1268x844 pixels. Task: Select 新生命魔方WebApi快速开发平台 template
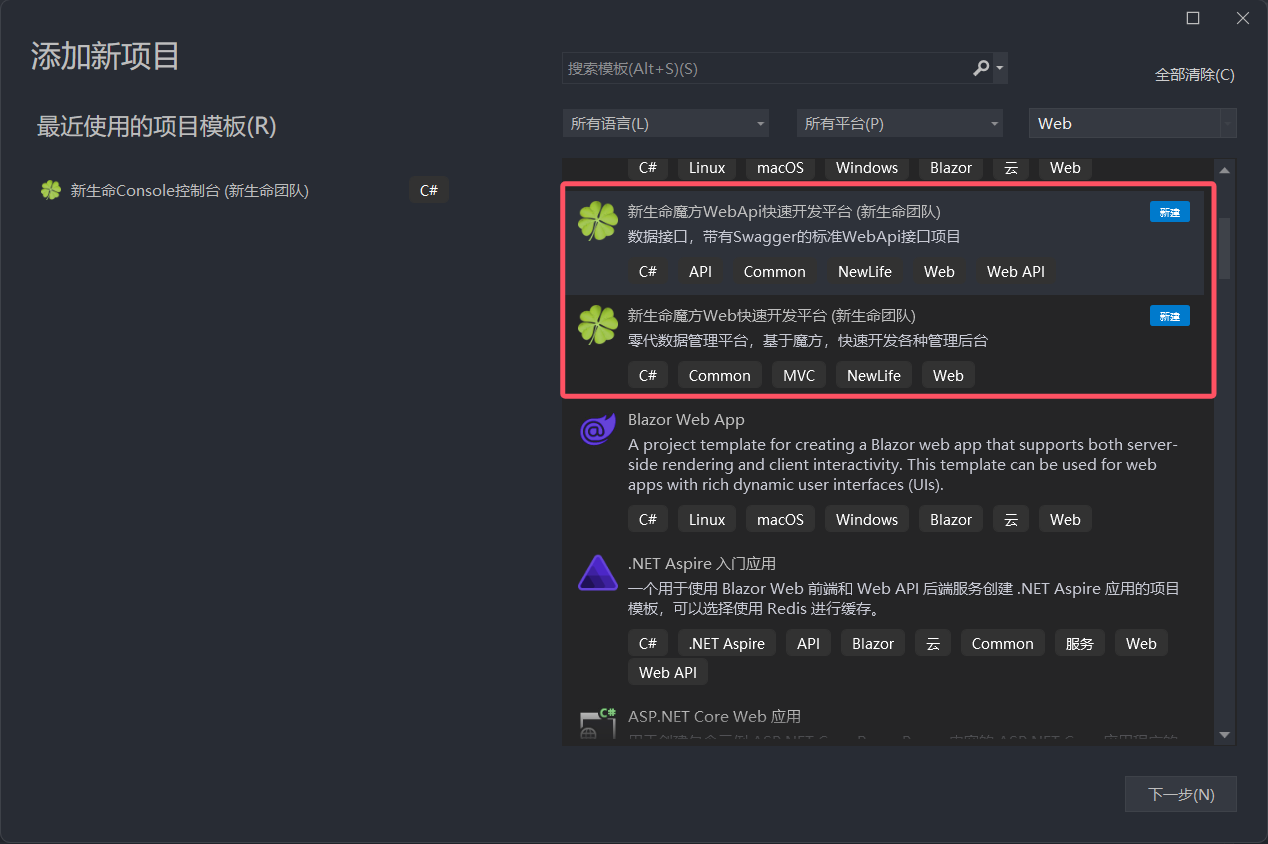click(x=885, y=241)
